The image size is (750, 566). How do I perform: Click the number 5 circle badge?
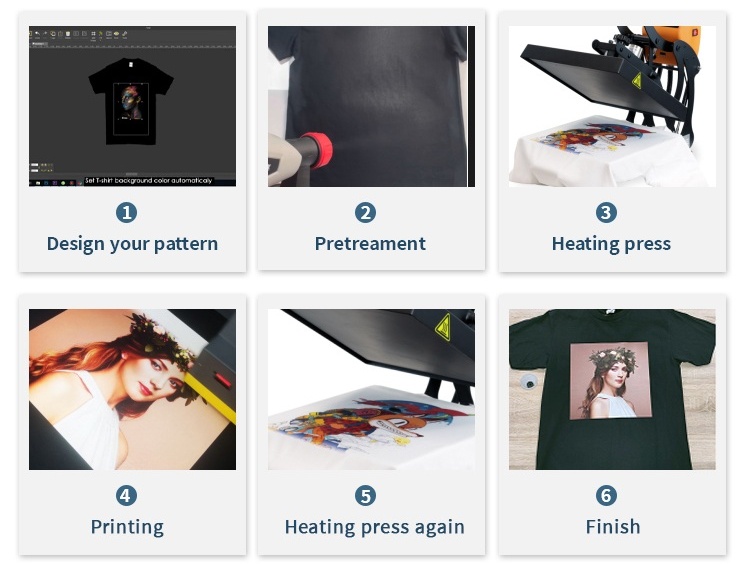click(x=365, y=495)
